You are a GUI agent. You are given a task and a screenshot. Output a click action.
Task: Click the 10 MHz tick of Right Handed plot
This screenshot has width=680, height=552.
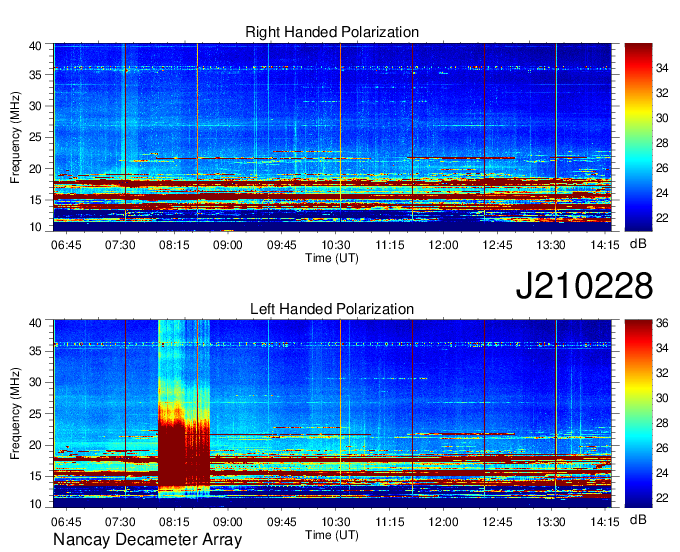click(35, 227)
